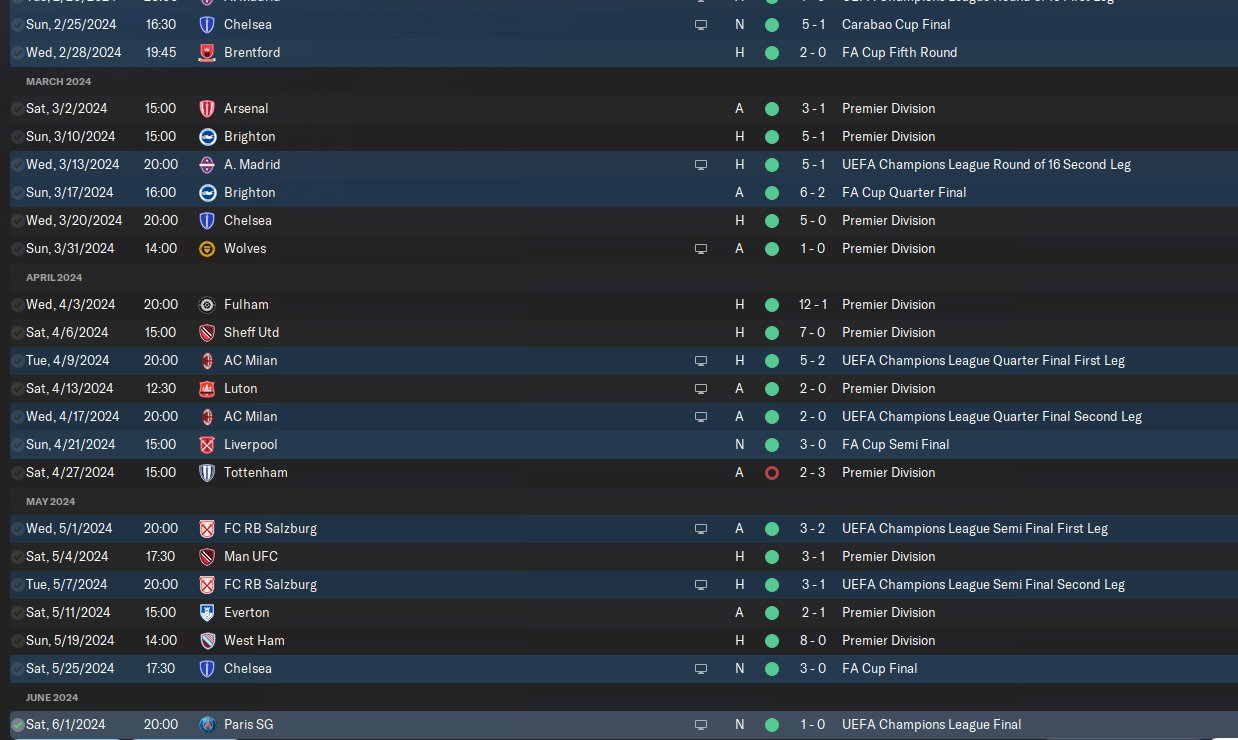
Task: Click the Arsenal club badge
Action: point(207,108)
